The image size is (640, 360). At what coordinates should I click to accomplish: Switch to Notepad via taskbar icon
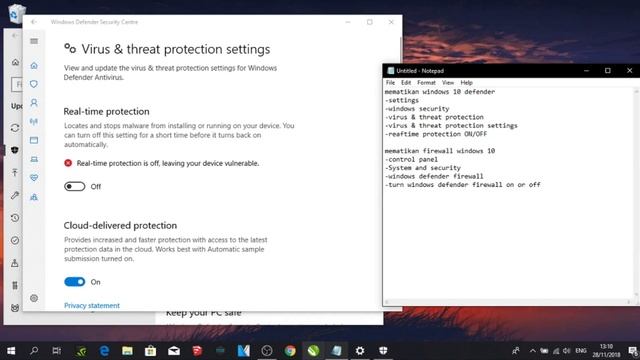pyautogui.click(x=337, y=351)
